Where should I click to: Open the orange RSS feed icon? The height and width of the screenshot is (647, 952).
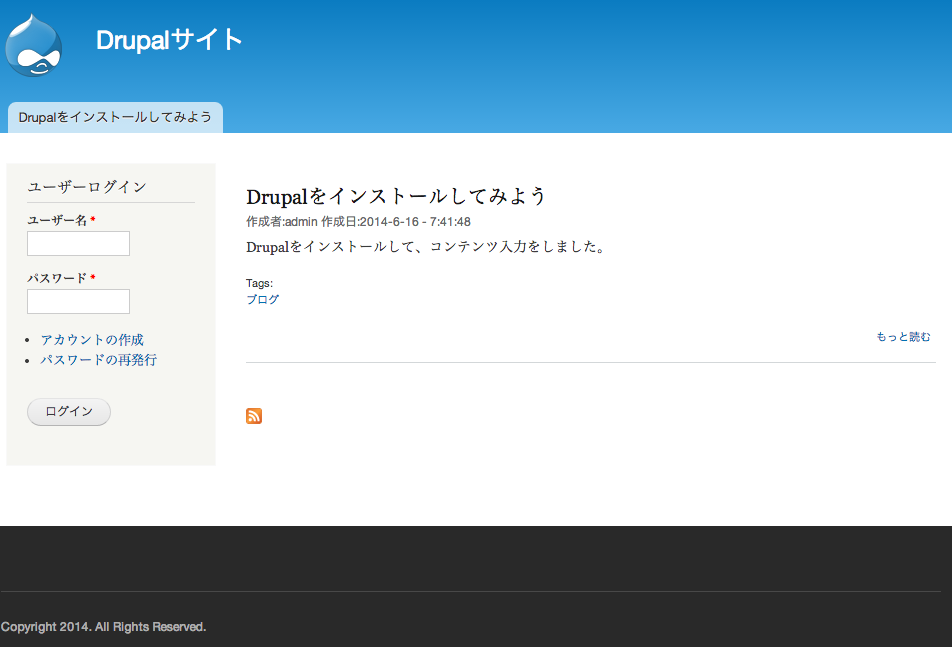254,416
